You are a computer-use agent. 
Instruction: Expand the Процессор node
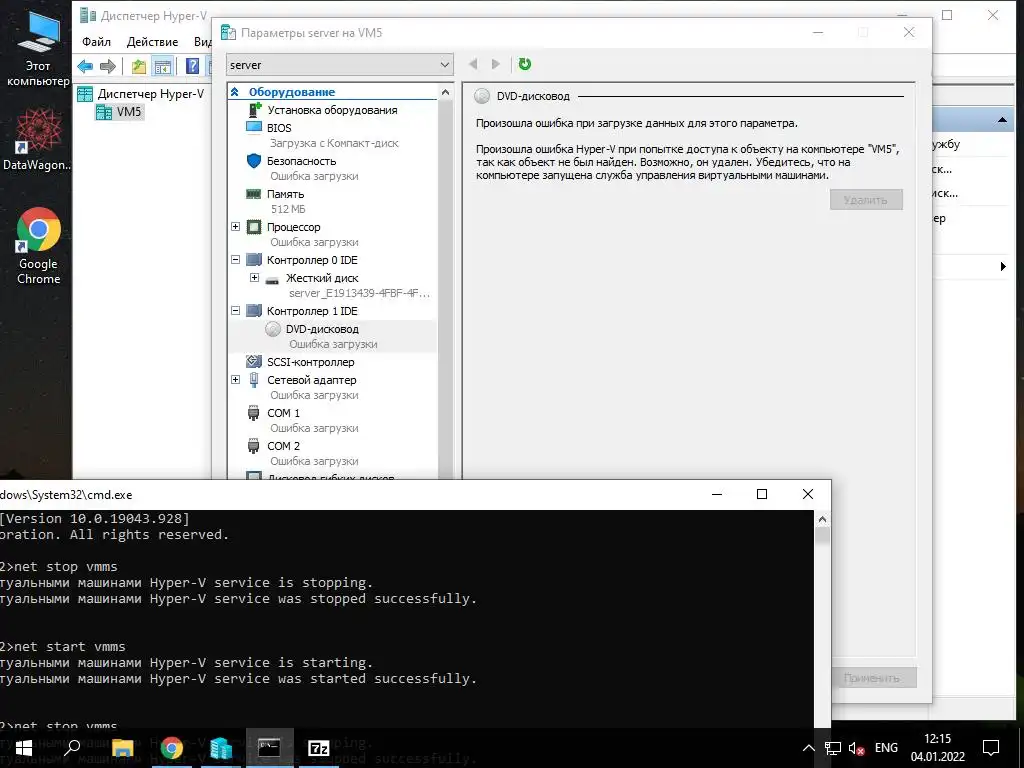[236, 227]
